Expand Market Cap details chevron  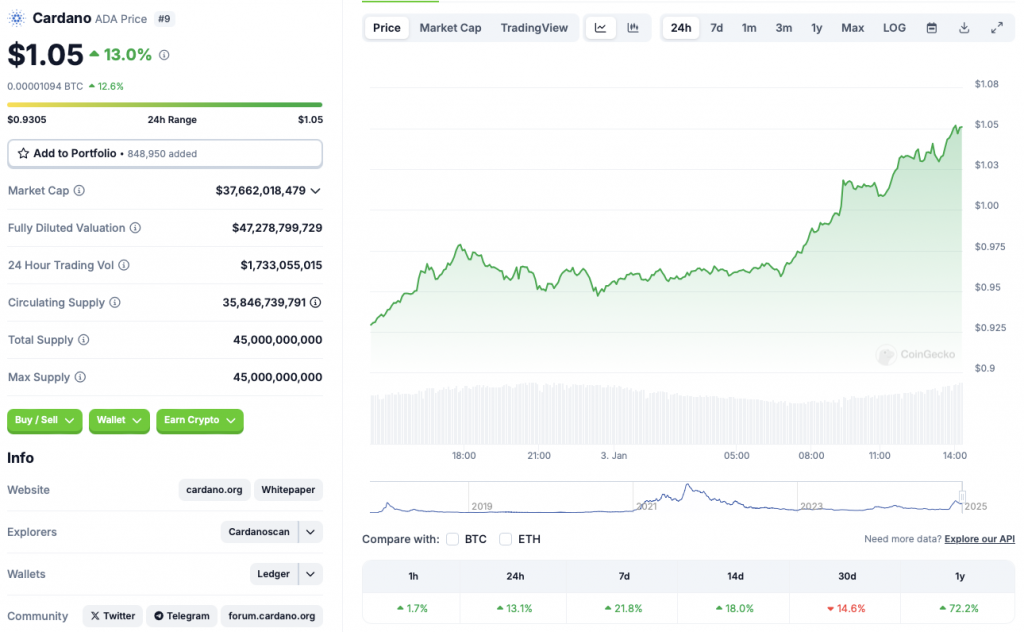click(315, 191)
